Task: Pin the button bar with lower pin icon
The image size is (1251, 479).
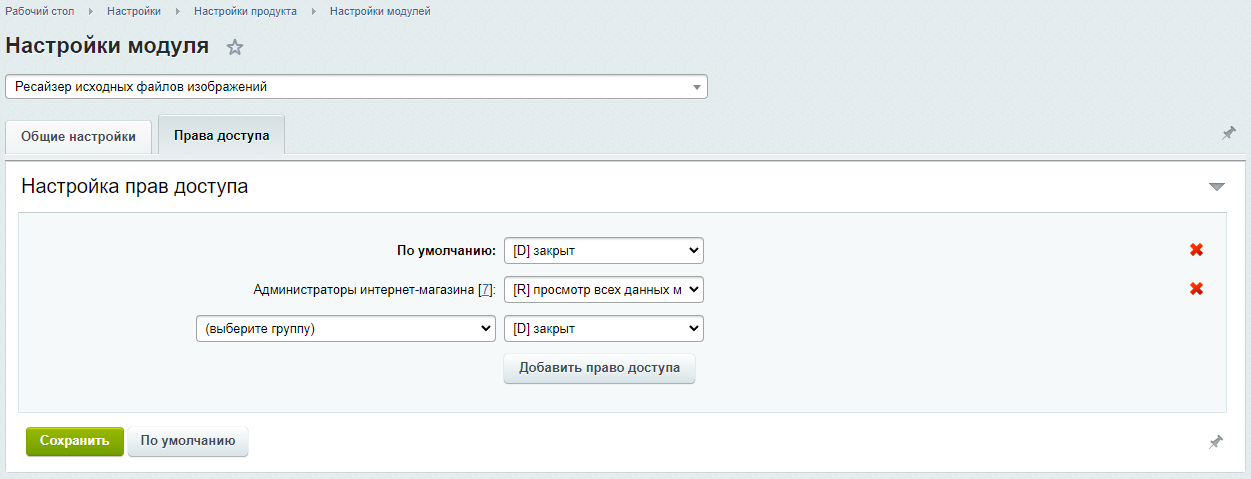Action: point(1215,441)
